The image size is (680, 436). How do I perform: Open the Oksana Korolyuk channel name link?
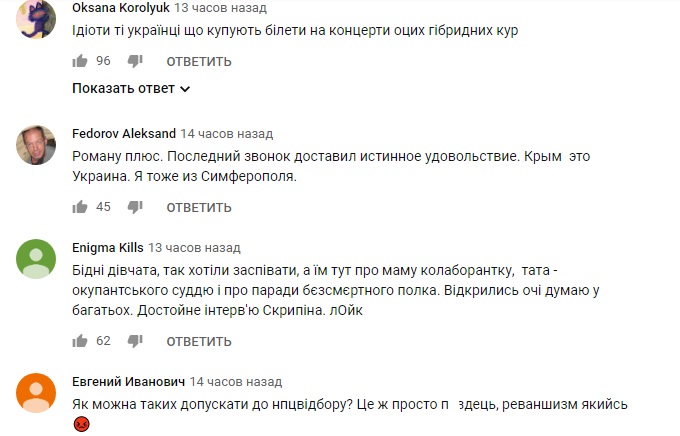(x=121, y=8)
